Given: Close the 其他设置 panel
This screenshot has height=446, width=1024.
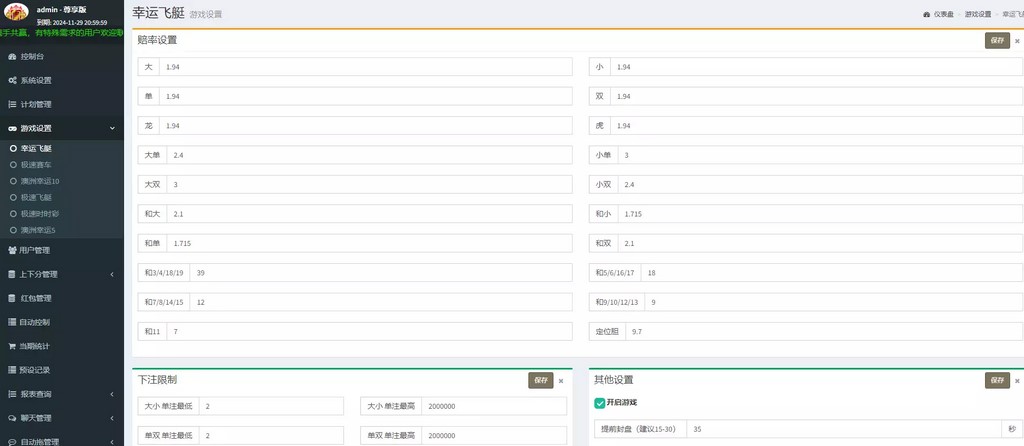Looking at the screenshot, I should coord(1017,381).
